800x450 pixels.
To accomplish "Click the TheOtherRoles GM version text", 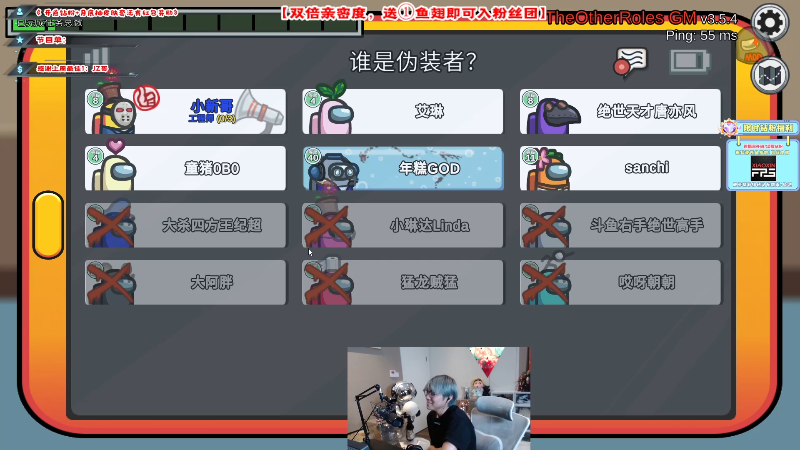I will coord(642,18).
